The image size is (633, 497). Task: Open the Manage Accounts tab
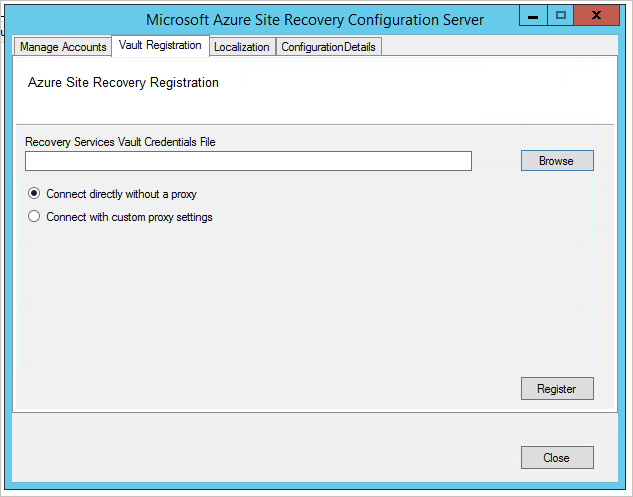point(63,47)
